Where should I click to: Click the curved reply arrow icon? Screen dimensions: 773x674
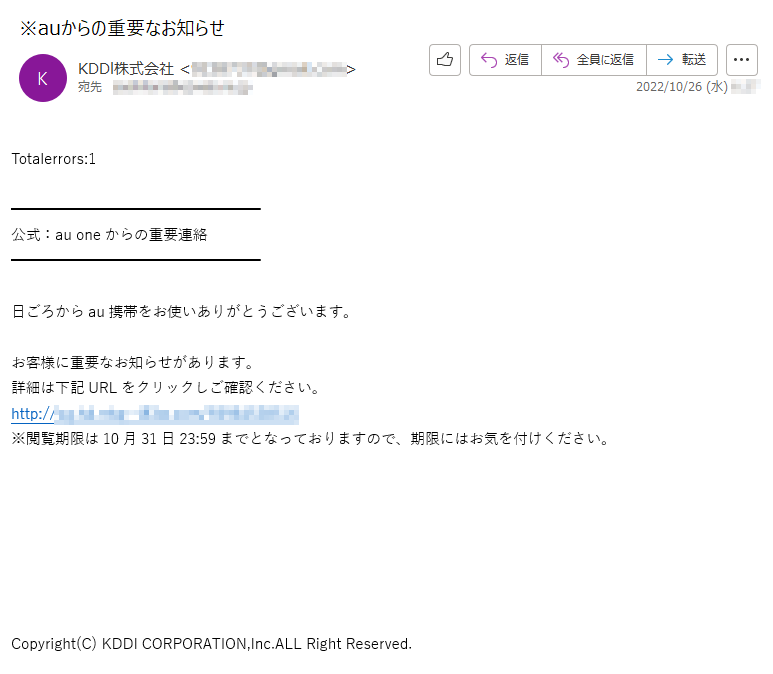[x=489, y=60]
